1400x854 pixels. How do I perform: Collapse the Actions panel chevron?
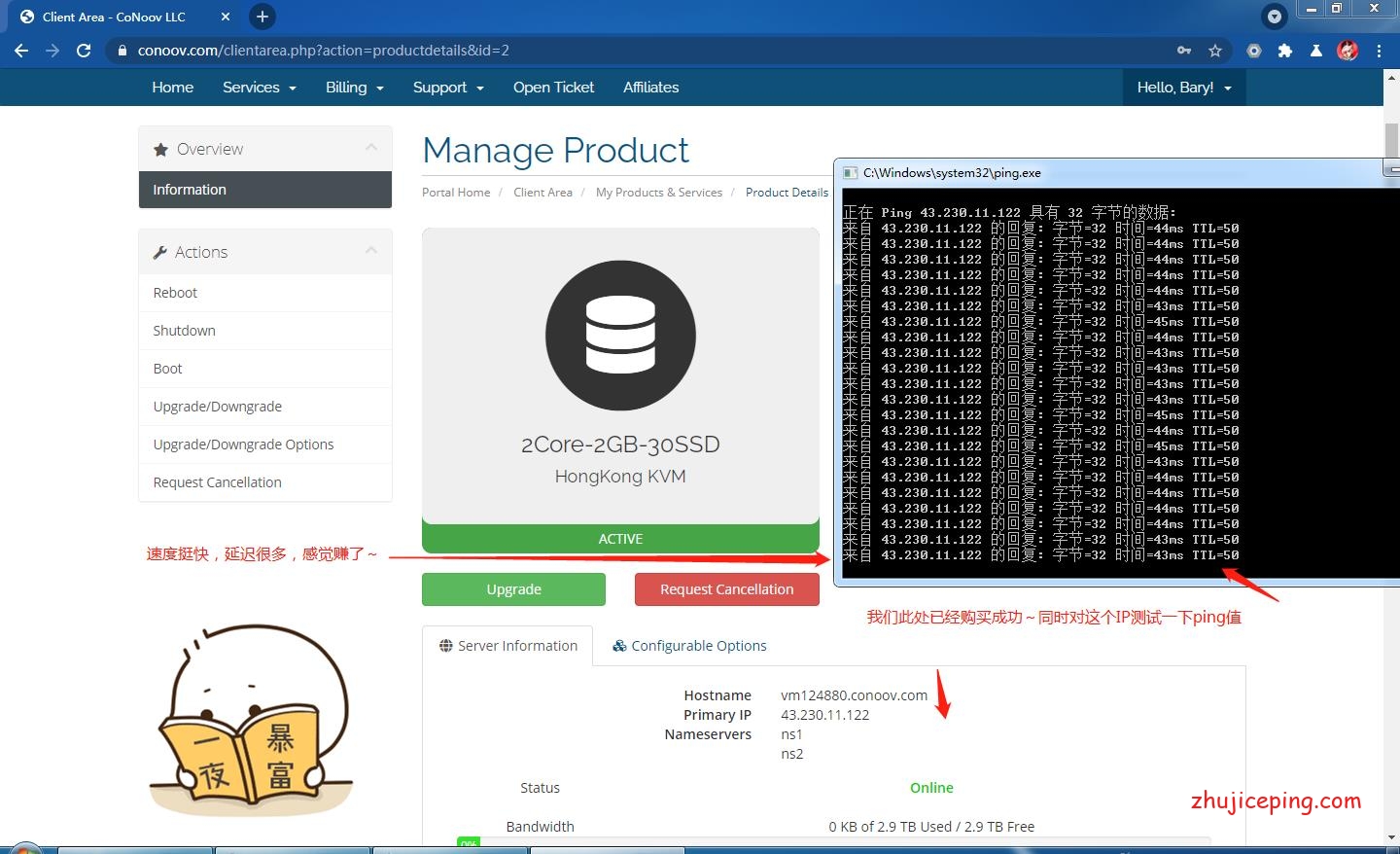click(371, 251)
